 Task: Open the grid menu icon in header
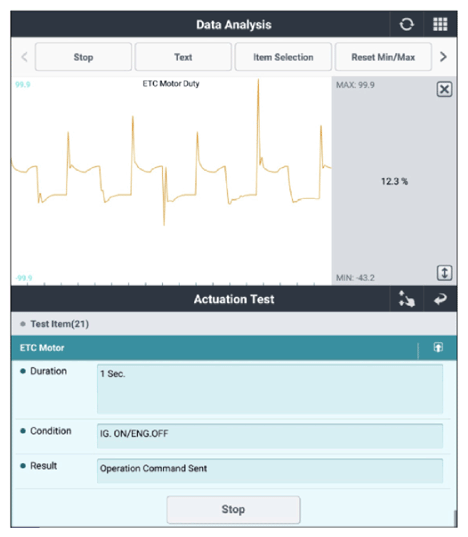click(440, 24)
